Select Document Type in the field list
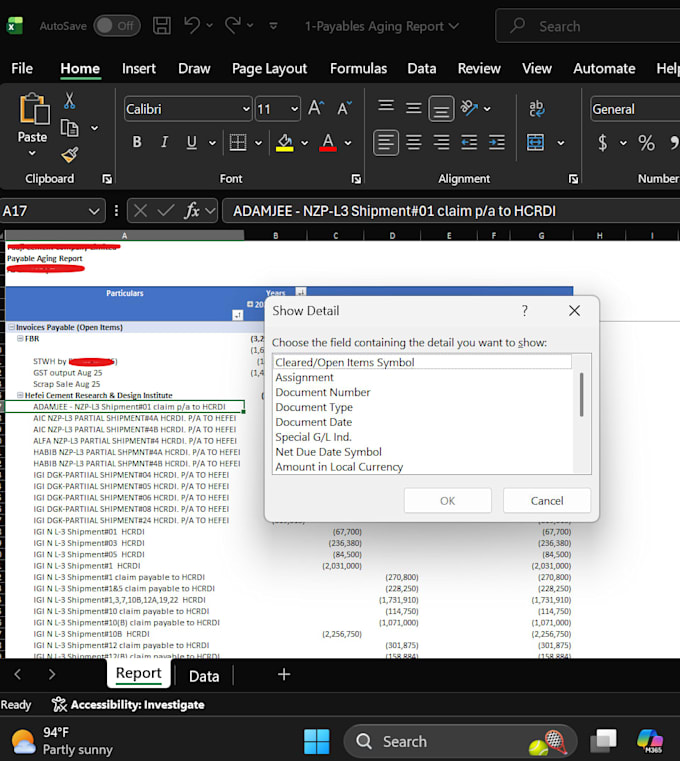Viewport: 680px width, 761px height. pyautogui.click(x=314, y=407)
